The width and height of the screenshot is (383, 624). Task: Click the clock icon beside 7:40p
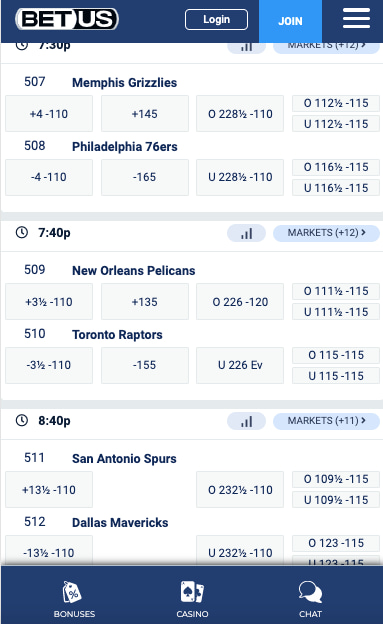(22, 232)
